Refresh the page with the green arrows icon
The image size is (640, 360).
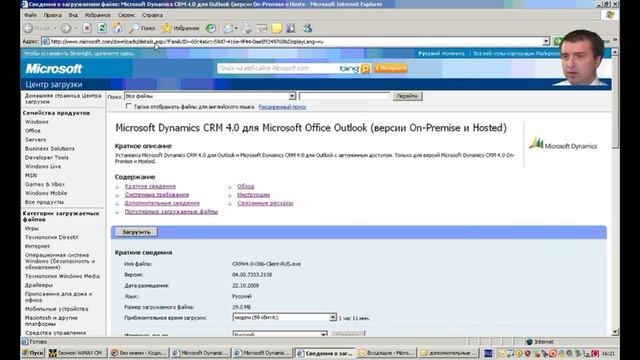pyautogui.click(x=102, y=28)
